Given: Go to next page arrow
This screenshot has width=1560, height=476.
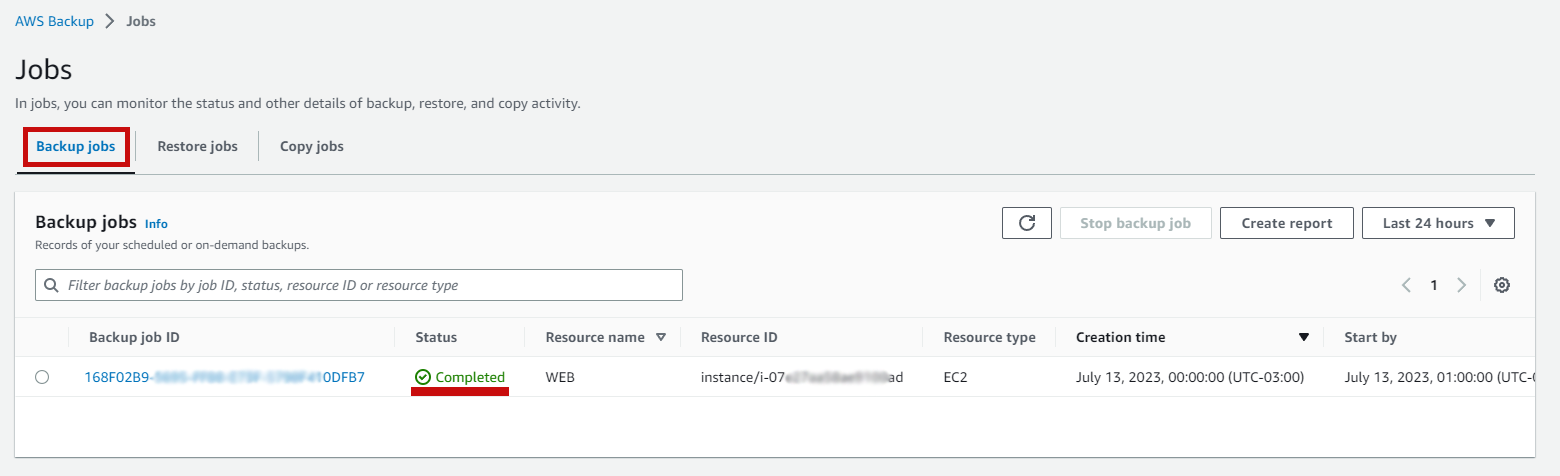Looking at the screenshot, I should [x=1461, y=285].
